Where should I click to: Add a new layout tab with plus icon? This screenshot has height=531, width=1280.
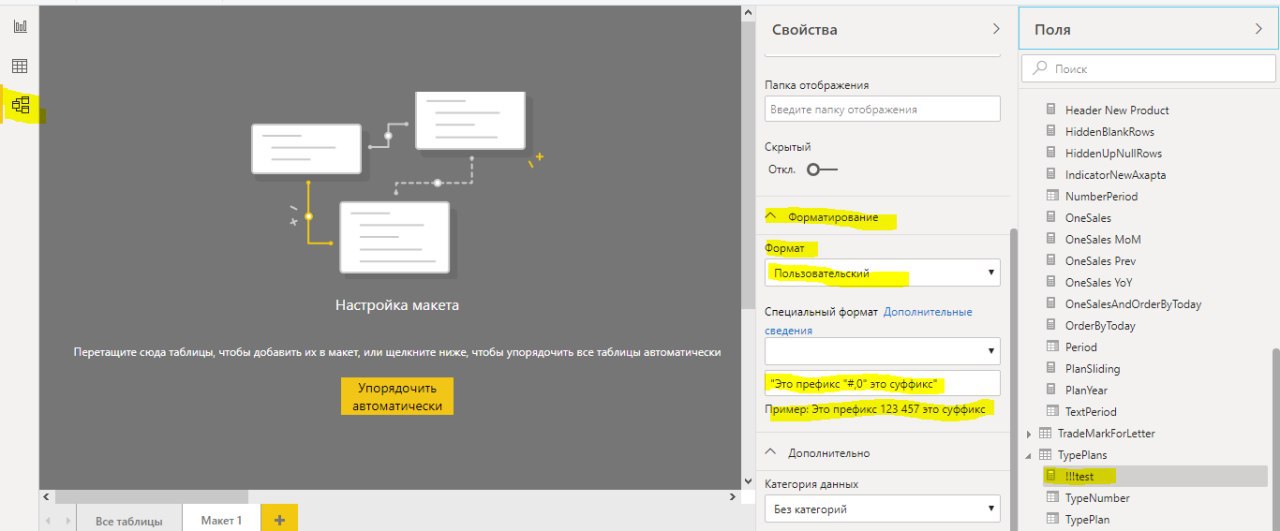[279, 519]
